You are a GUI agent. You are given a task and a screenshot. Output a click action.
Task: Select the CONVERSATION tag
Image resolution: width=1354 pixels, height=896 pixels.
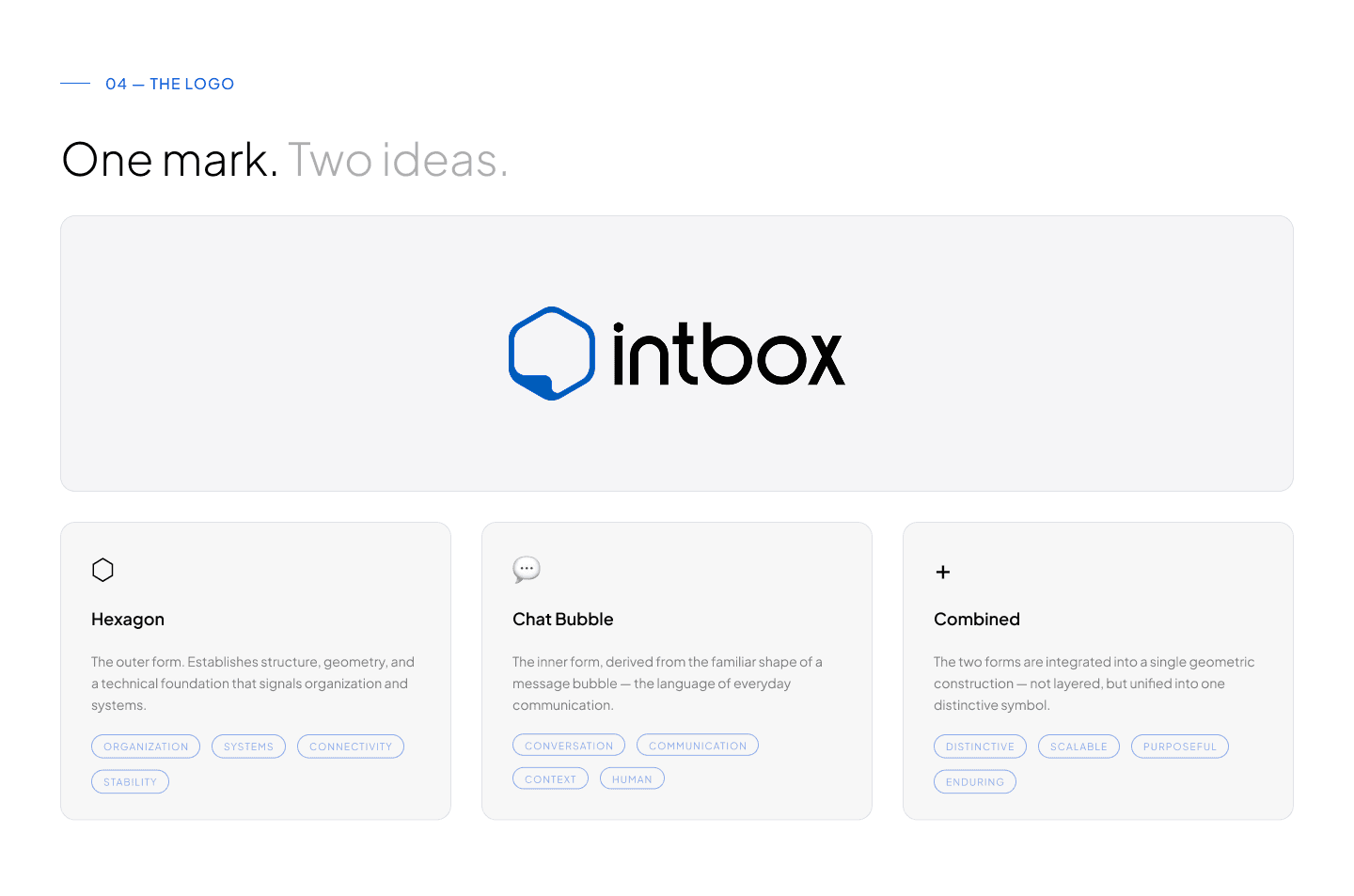[569, 746]
